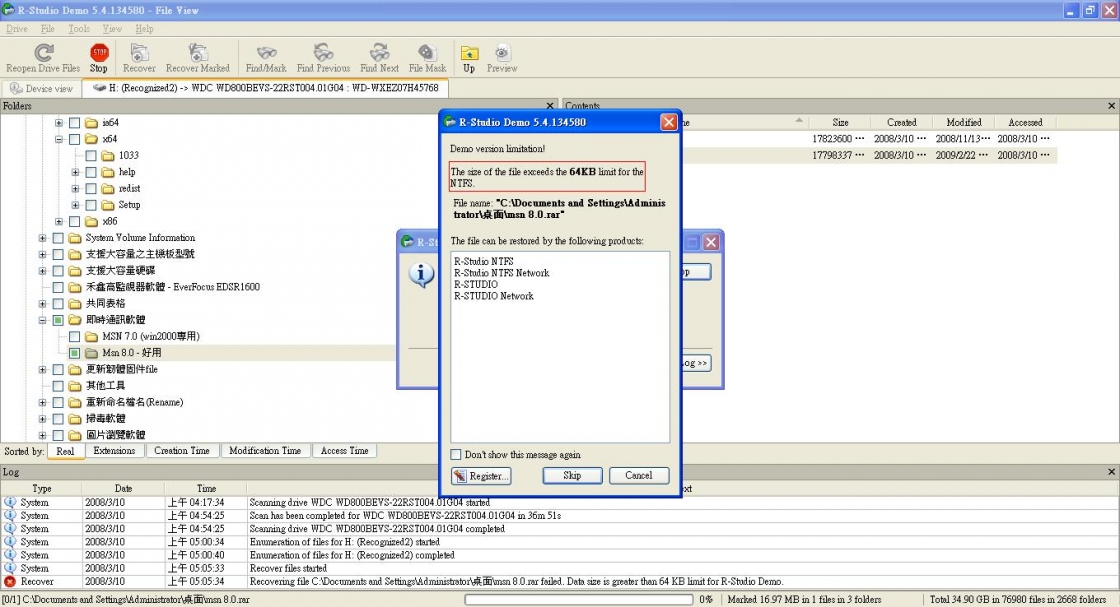The image size is (1120, 607).
Task: Switch to the Device view tab
Action: click(x=41, y=89)
